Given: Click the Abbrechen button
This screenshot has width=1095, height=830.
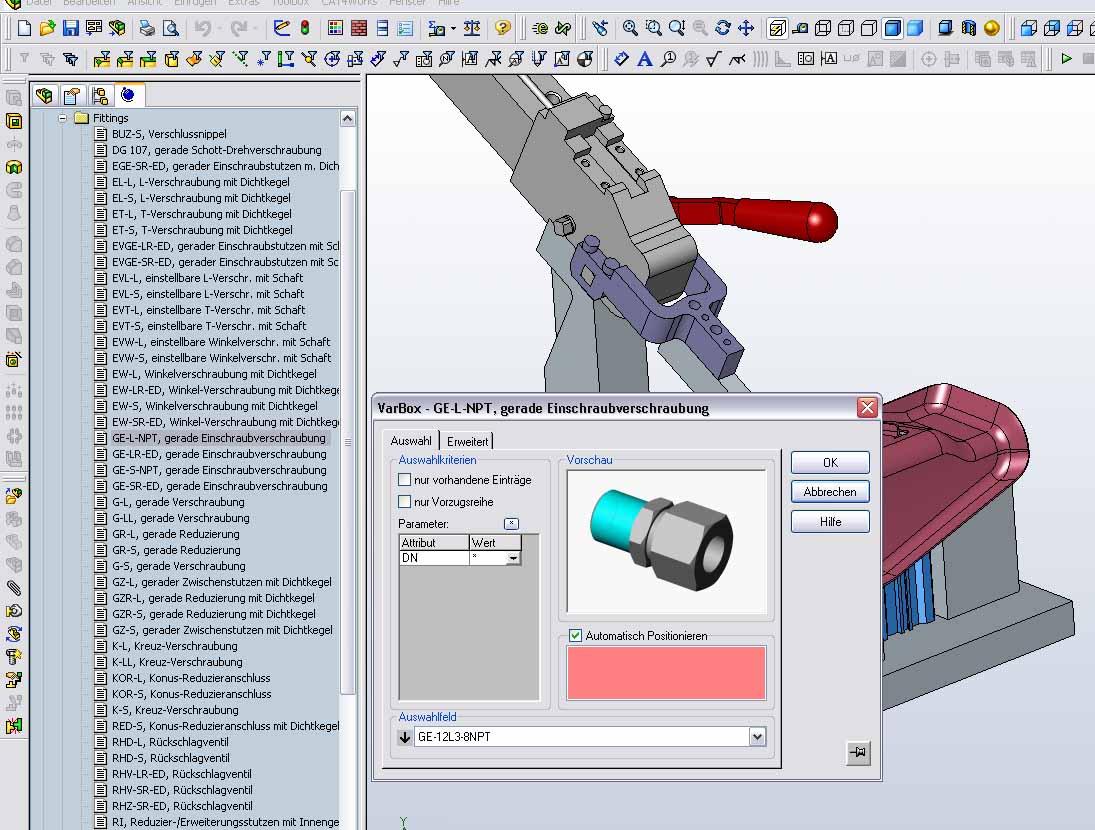Looking at the screenshot, I should tap(830, 492).
